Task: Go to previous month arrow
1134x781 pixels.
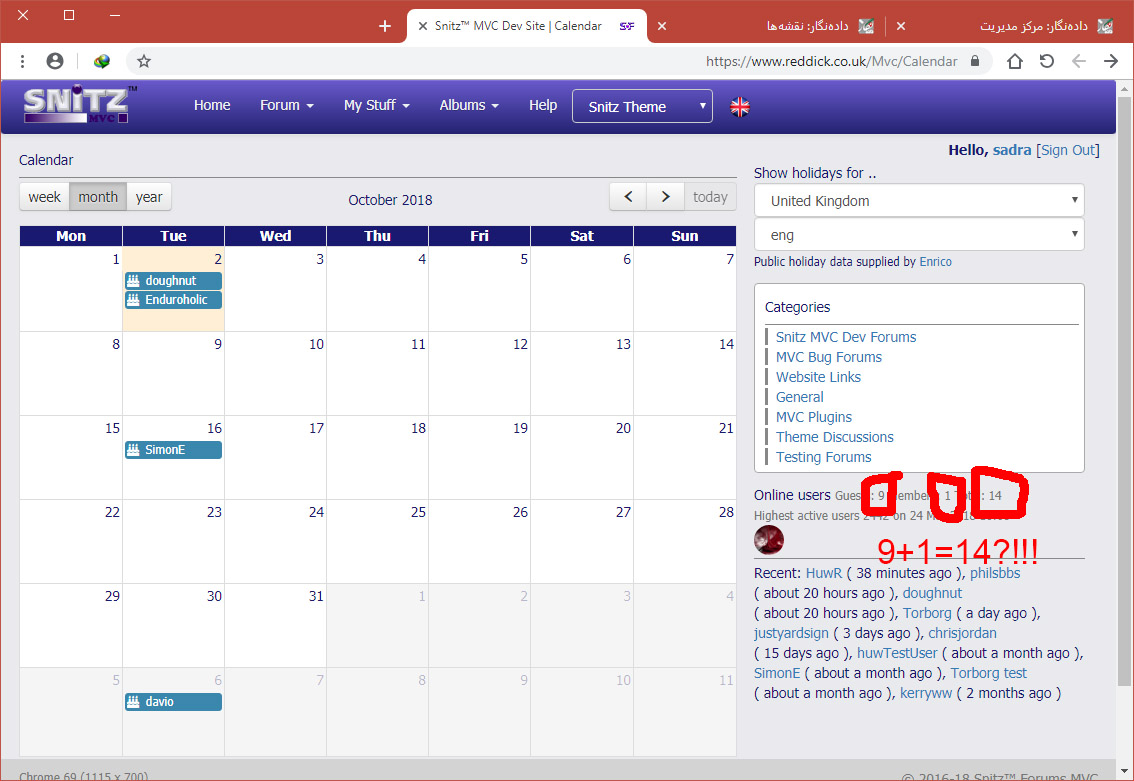Action: pyautogui.click(x=628, y=197)
